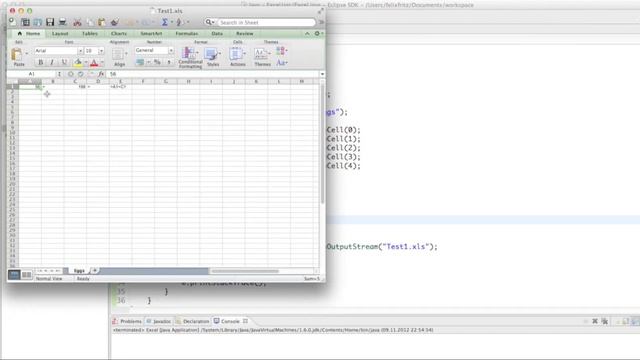Viewport: 640px width, 360px height.
Task: Open the Javadoc tab in Eclipse
Action: point(159,321)
